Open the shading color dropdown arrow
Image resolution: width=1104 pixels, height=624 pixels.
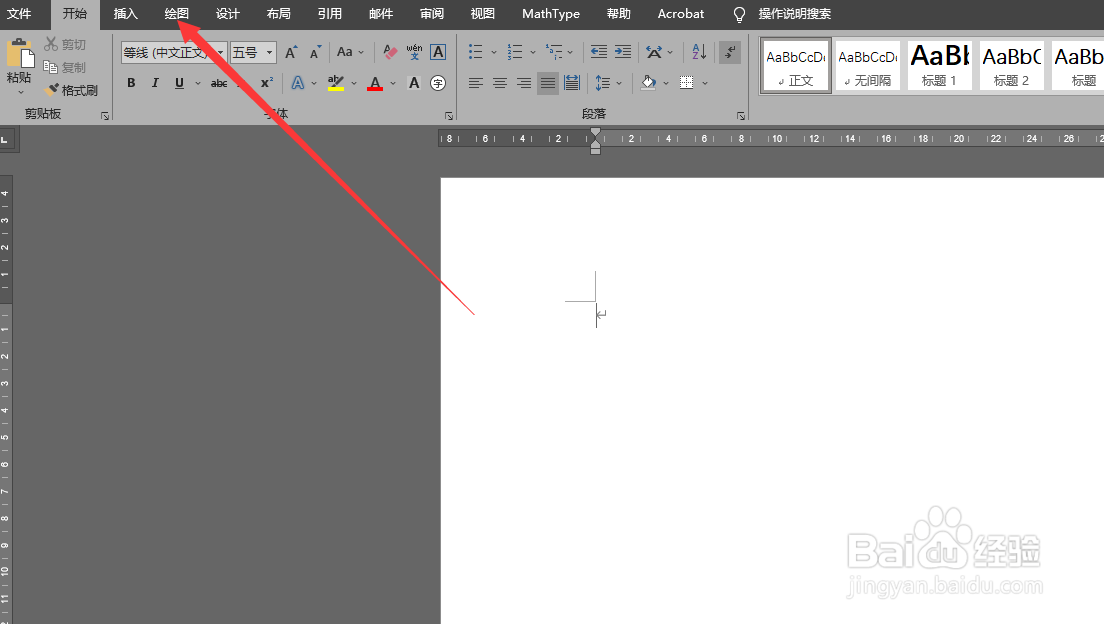click(666, 83)
